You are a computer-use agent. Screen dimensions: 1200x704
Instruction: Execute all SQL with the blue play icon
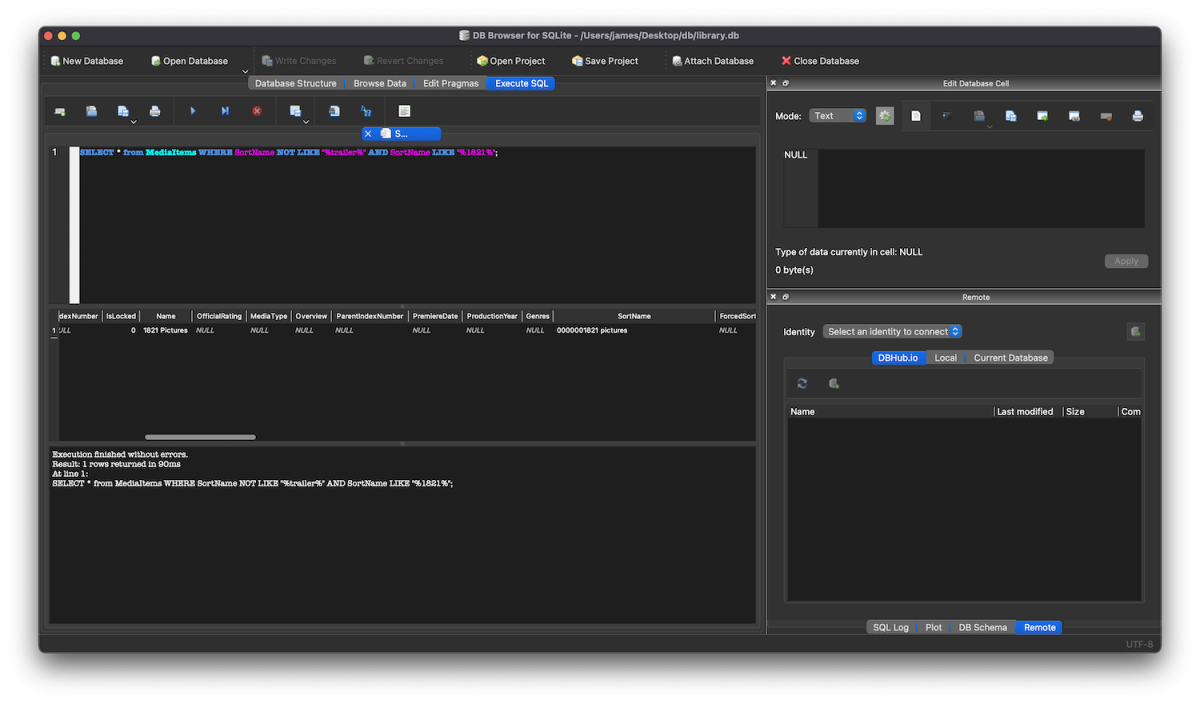coord(192,111)
